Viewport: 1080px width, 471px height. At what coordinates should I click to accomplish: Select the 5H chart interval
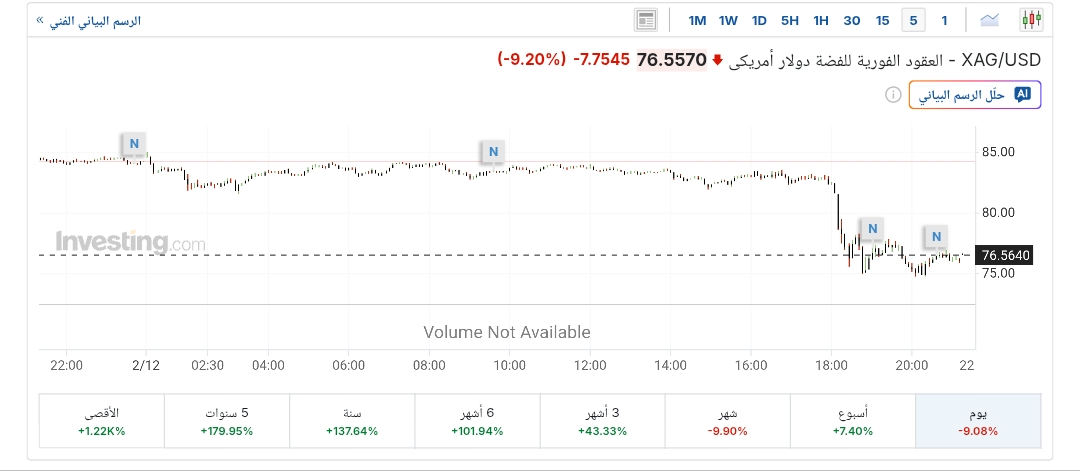[x=790, y=20]
